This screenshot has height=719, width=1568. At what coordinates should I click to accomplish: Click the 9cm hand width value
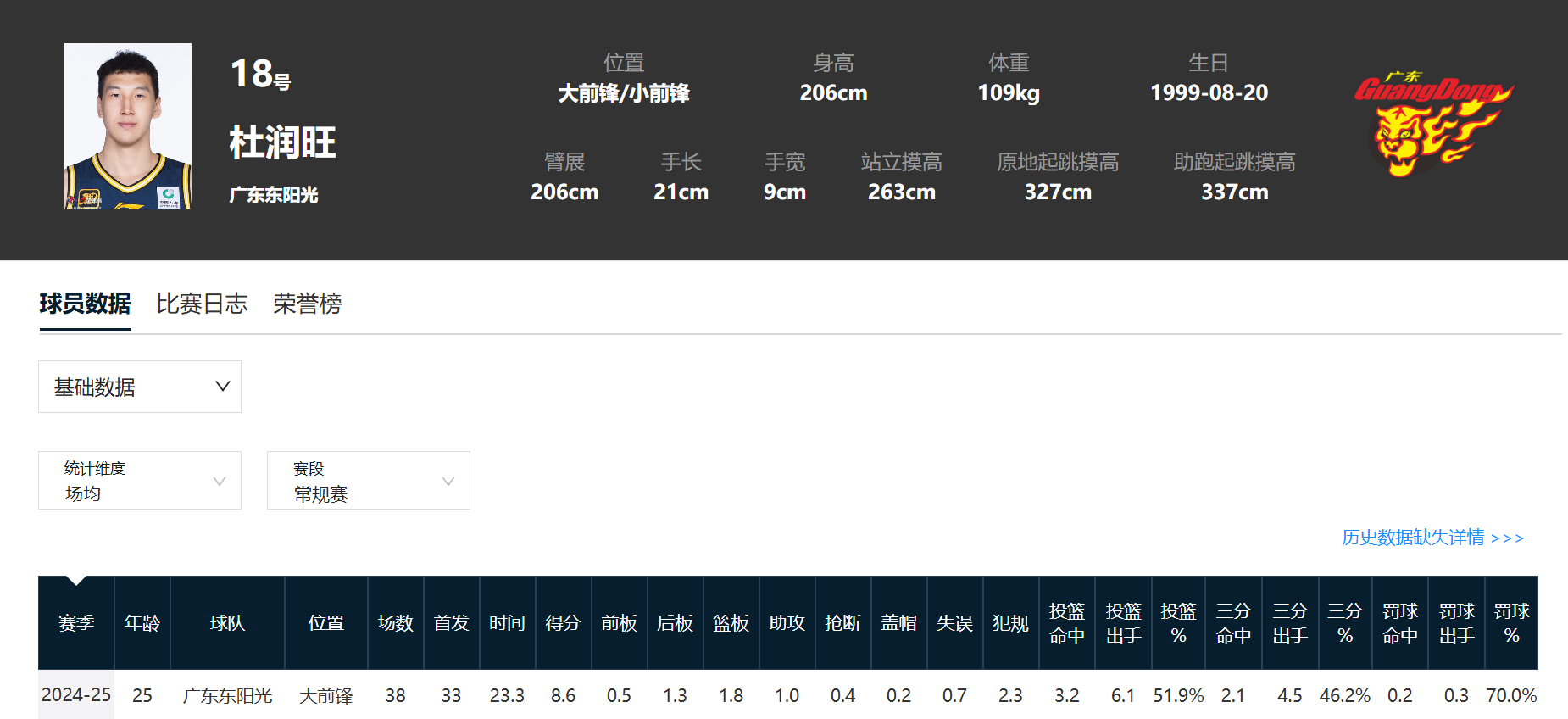coord(785,192)
